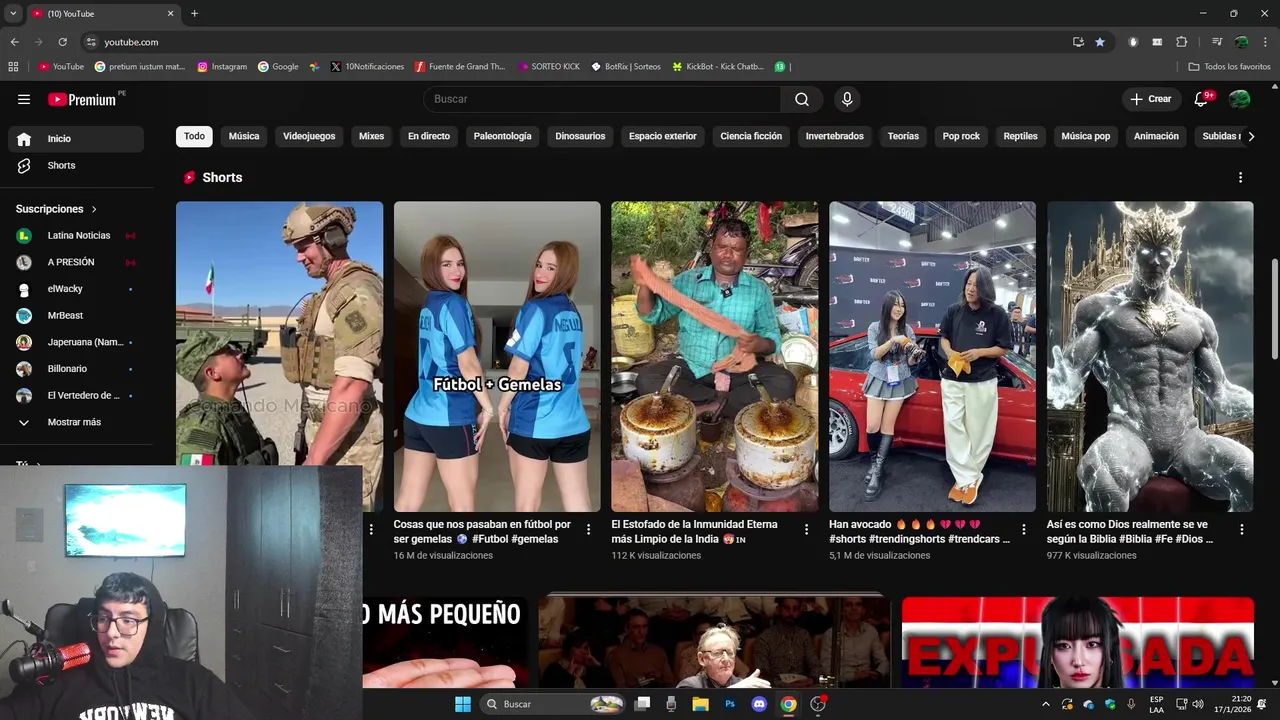Viewport: 1280px width, 720px height.
Task: Select the Mixes filter chip
Action: click(371, 136)
